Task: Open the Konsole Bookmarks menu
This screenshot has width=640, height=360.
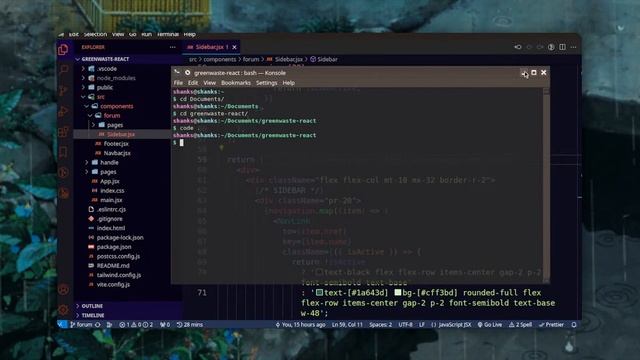Action: 236,83
